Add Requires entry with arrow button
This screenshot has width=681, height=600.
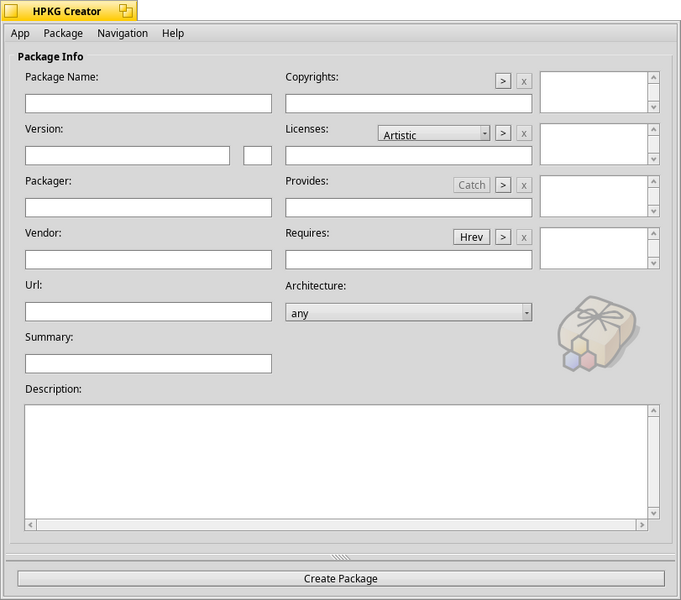pos(503,237)
